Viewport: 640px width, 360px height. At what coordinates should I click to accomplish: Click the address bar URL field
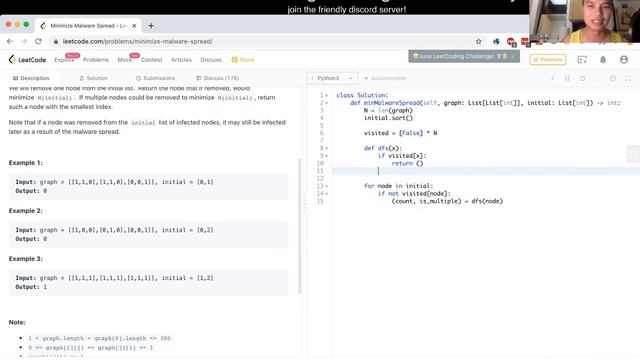point(261,41)
